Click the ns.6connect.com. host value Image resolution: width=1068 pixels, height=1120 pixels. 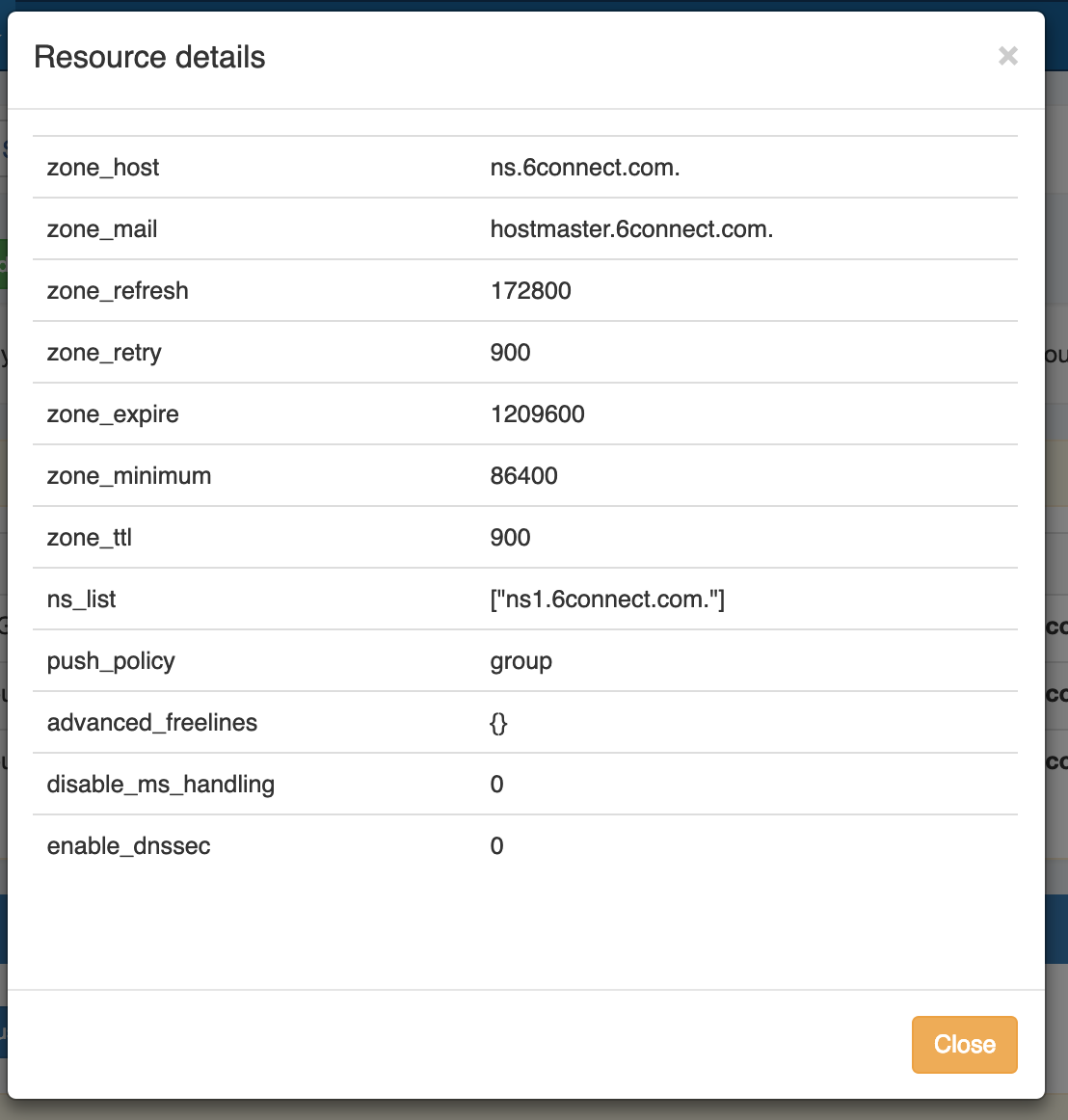(x=585, y=168)
